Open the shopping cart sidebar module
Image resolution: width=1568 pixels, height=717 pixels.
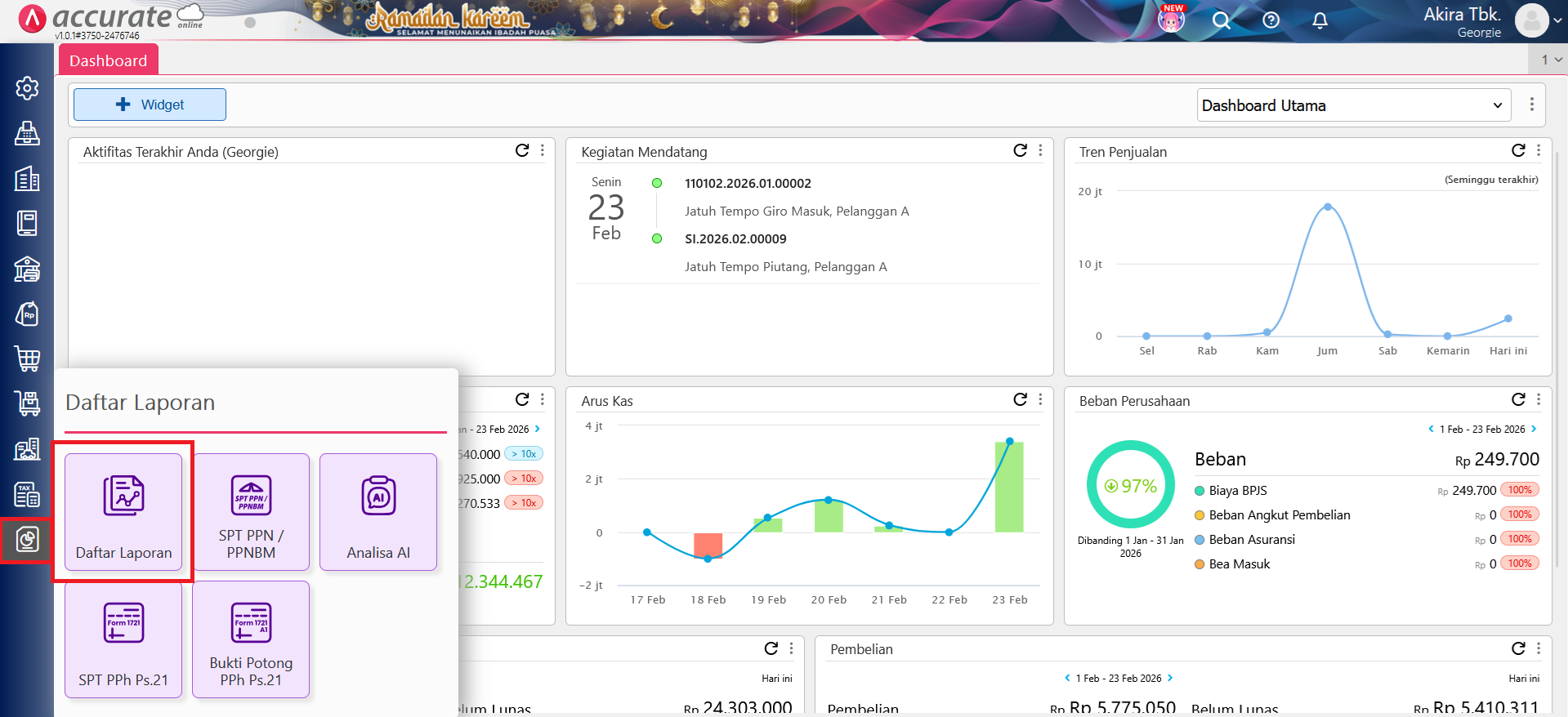pos(27,358)
